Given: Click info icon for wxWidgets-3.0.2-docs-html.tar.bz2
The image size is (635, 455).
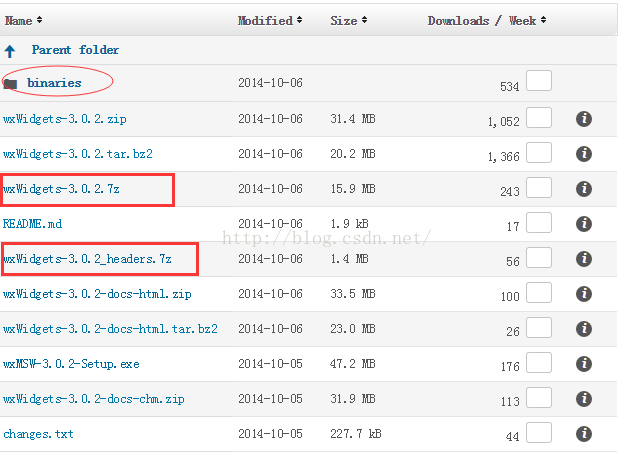Looking at the screenshot, I should (584, 329).
